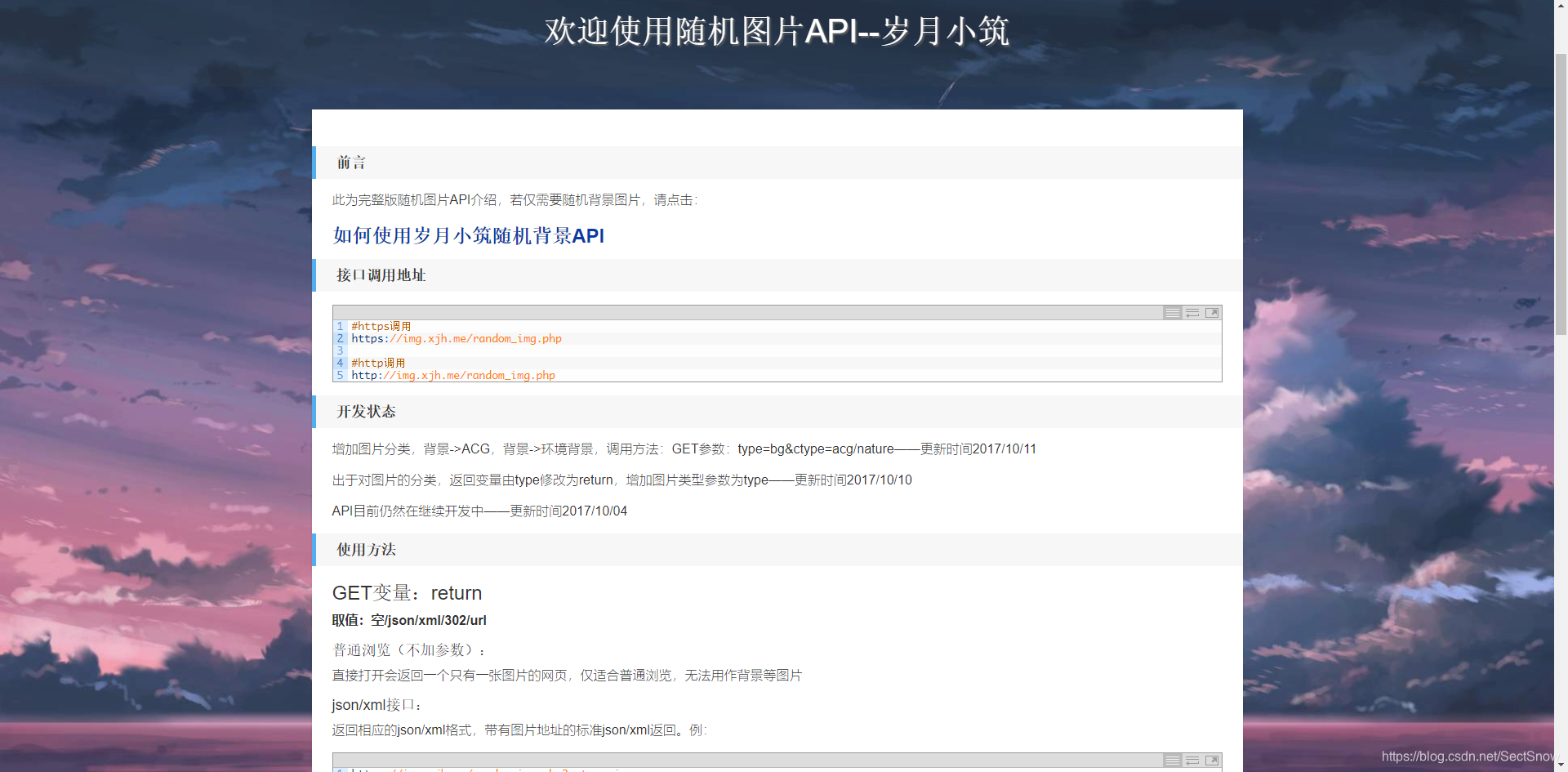Click the 使用方法 section heading
This screenshot has height=772, width=1568.
(366, 550)
